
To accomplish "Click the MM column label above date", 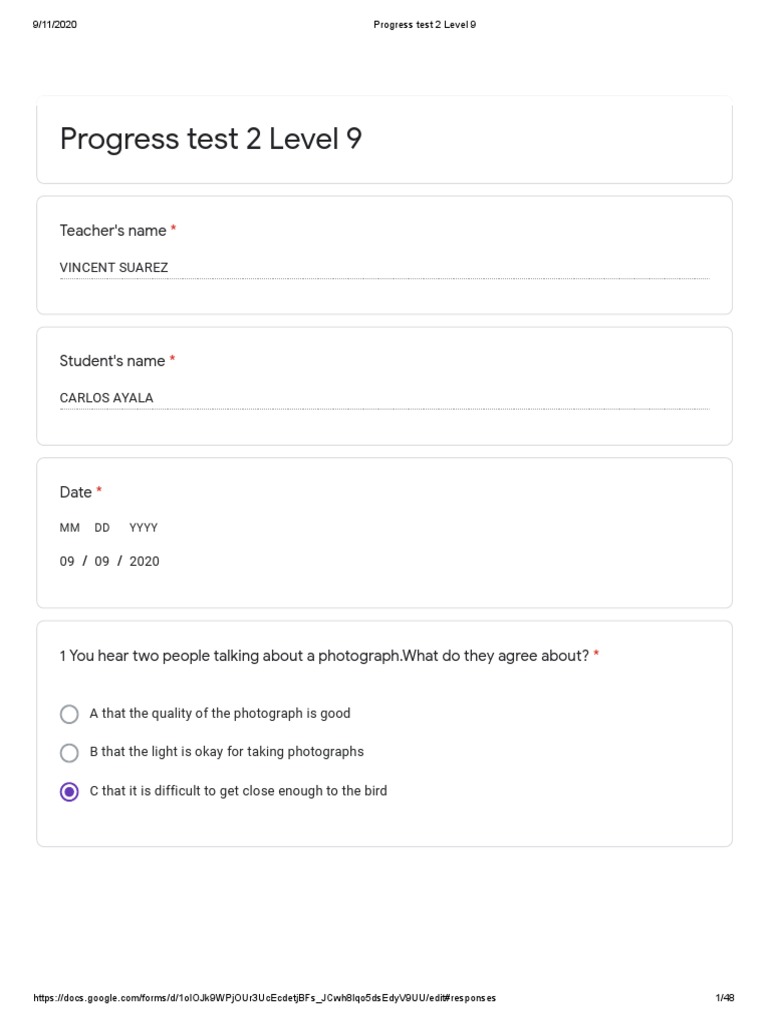I will (70, 528).
